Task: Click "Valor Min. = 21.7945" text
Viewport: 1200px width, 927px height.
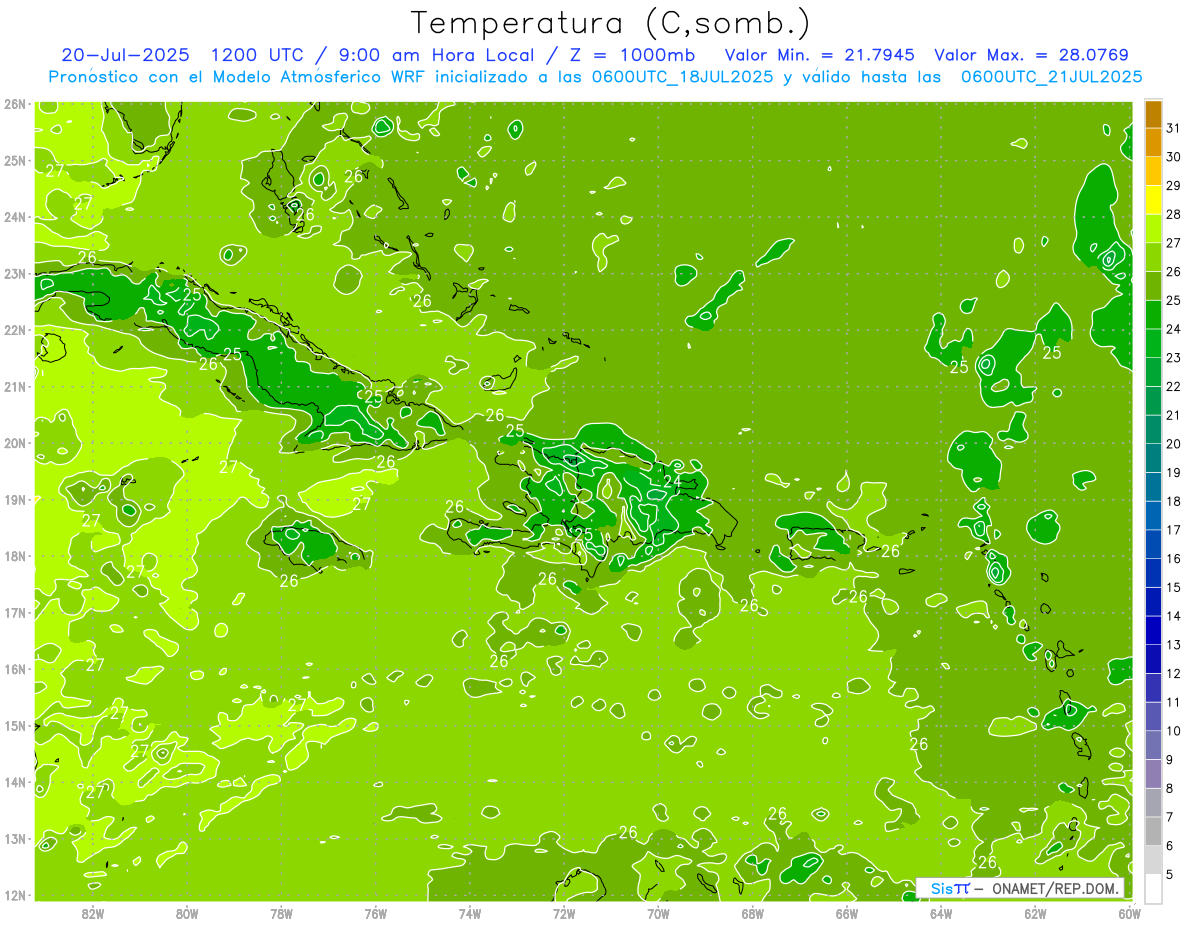Action: tap(820, 55)
